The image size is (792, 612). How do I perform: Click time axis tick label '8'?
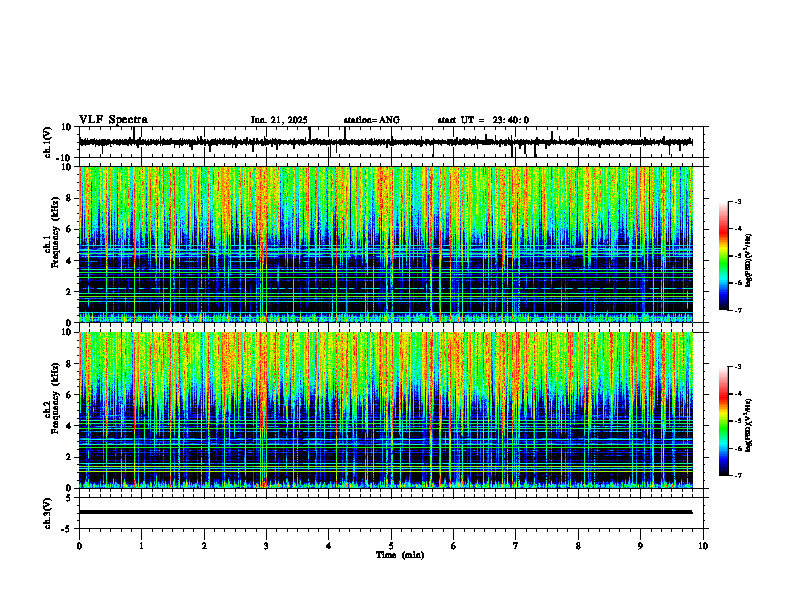point(578,546)
